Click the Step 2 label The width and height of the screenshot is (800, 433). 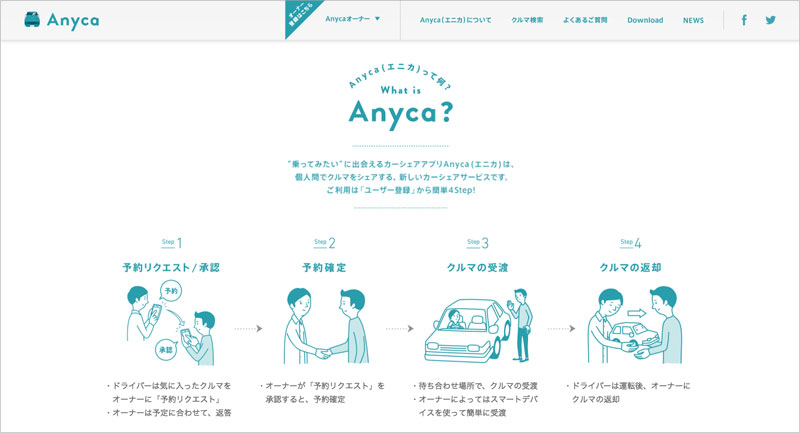point(324,243)
